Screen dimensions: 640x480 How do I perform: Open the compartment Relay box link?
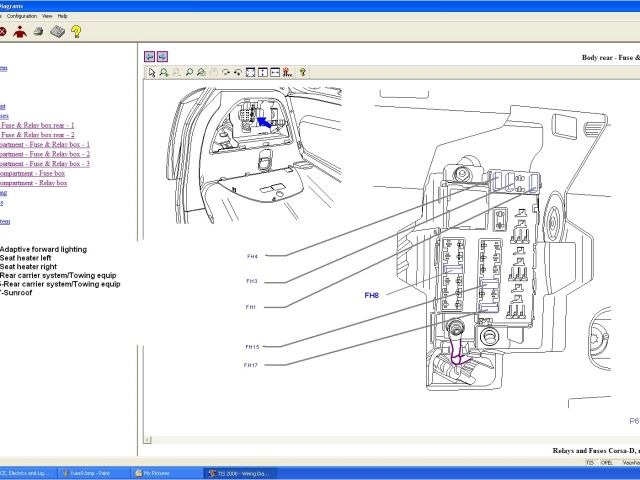pos(33,184)
